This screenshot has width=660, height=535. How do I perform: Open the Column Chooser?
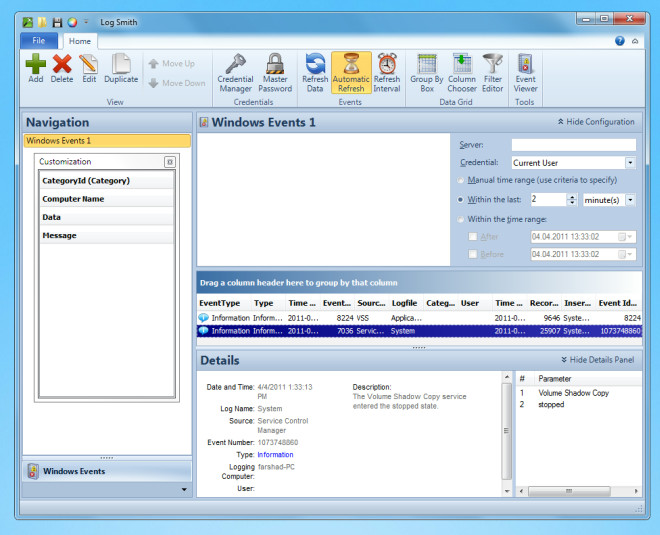462,73
